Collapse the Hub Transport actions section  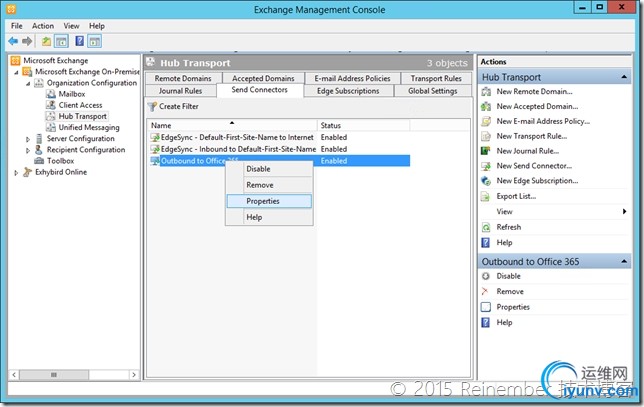point(624,77)
